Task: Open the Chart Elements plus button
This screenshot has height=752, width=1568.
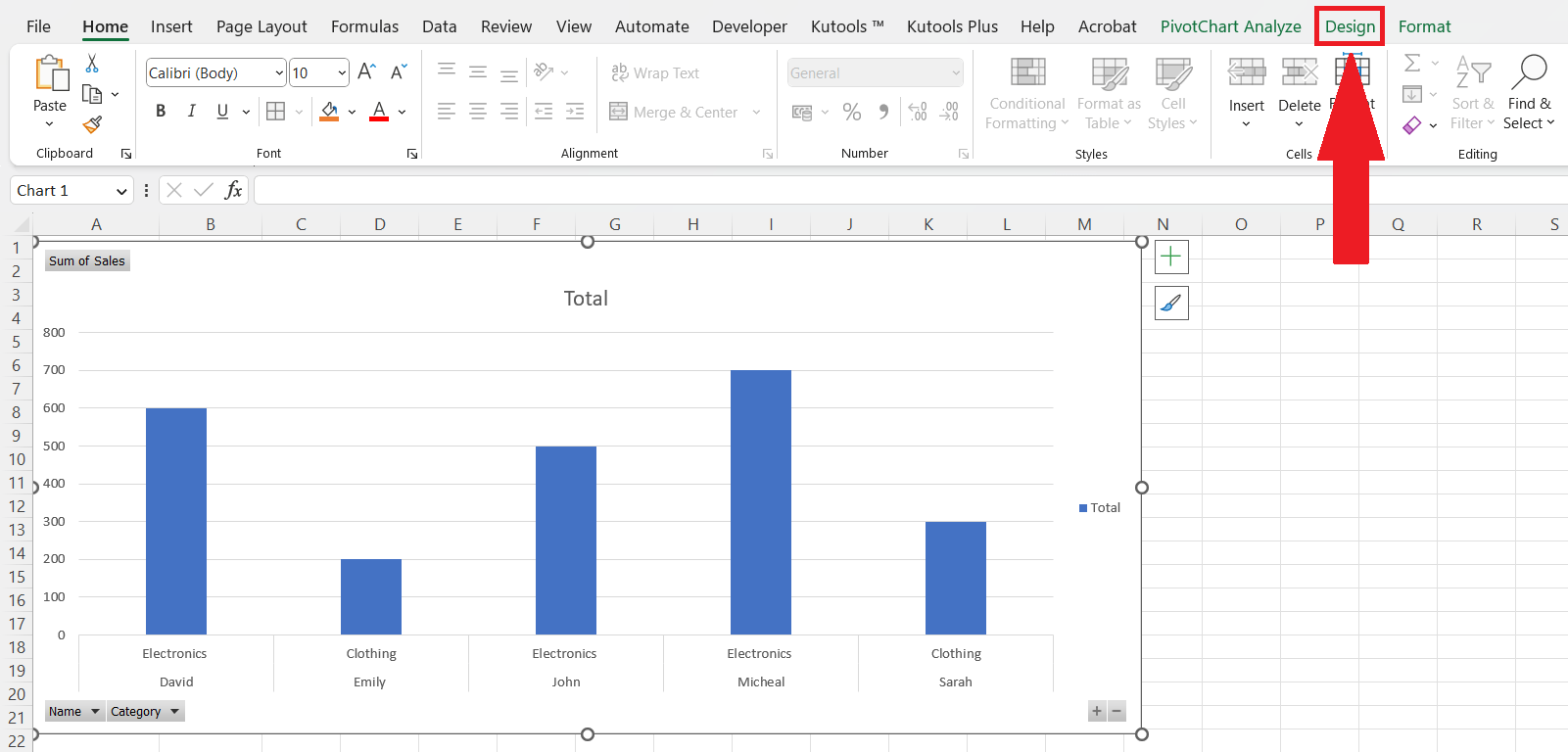Action: 1171,257
